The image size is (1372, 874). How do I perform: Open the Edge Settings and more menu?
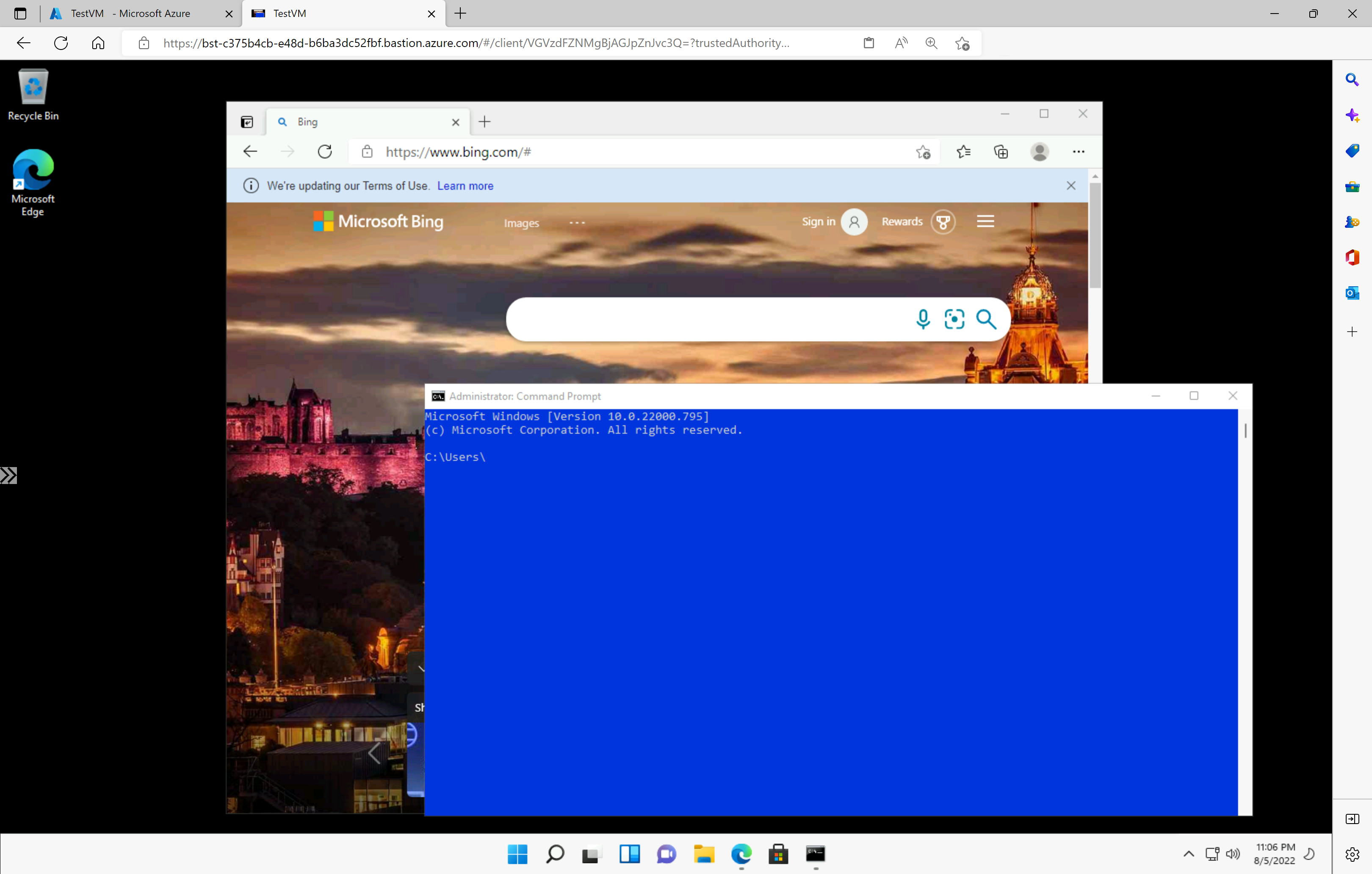[1078, 151]
